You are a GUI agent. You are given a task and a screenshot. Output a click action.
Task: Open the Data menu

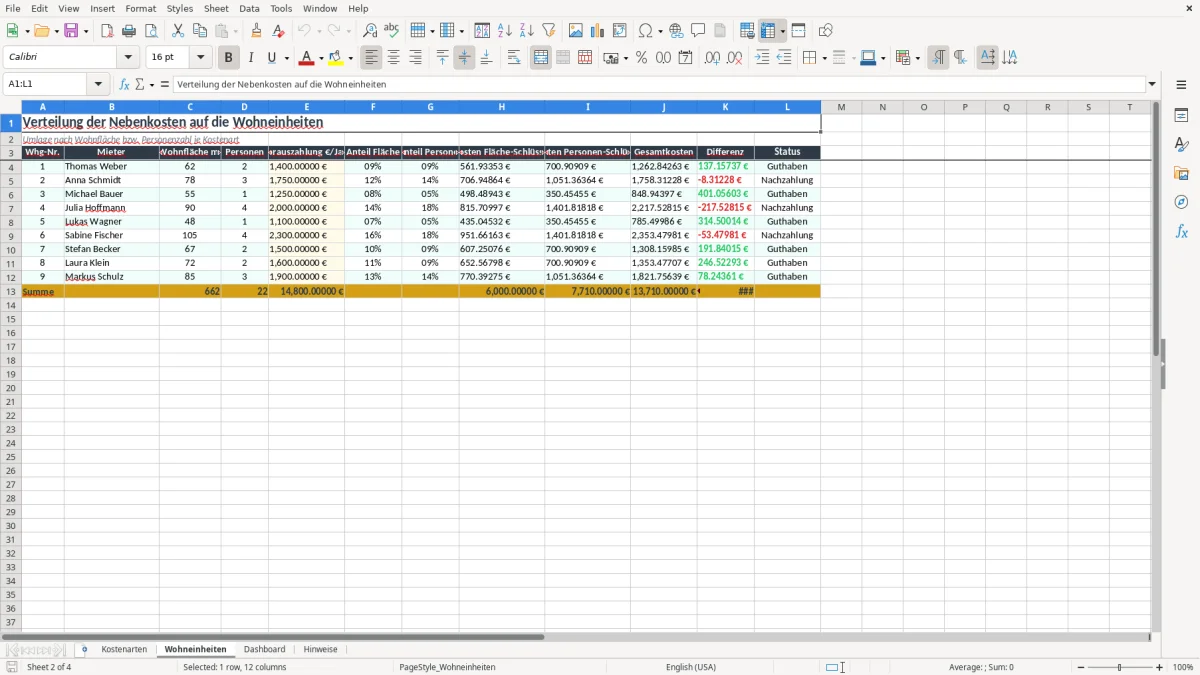tap(249, 8)
